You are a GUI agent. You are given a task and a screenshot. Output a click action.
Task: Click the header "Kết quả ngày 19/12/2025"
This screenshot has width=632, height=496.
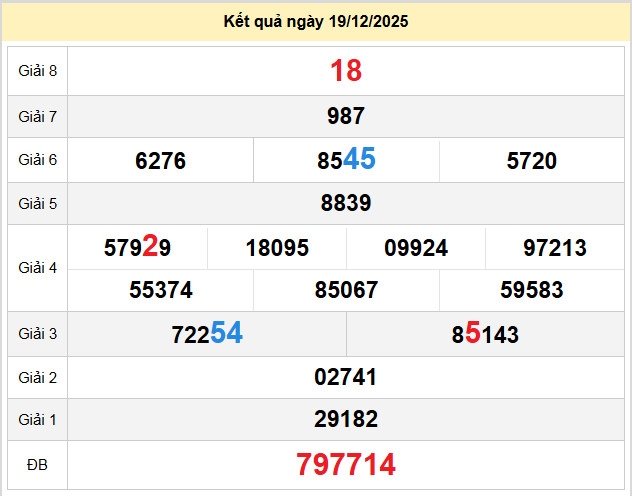point(316,21)
